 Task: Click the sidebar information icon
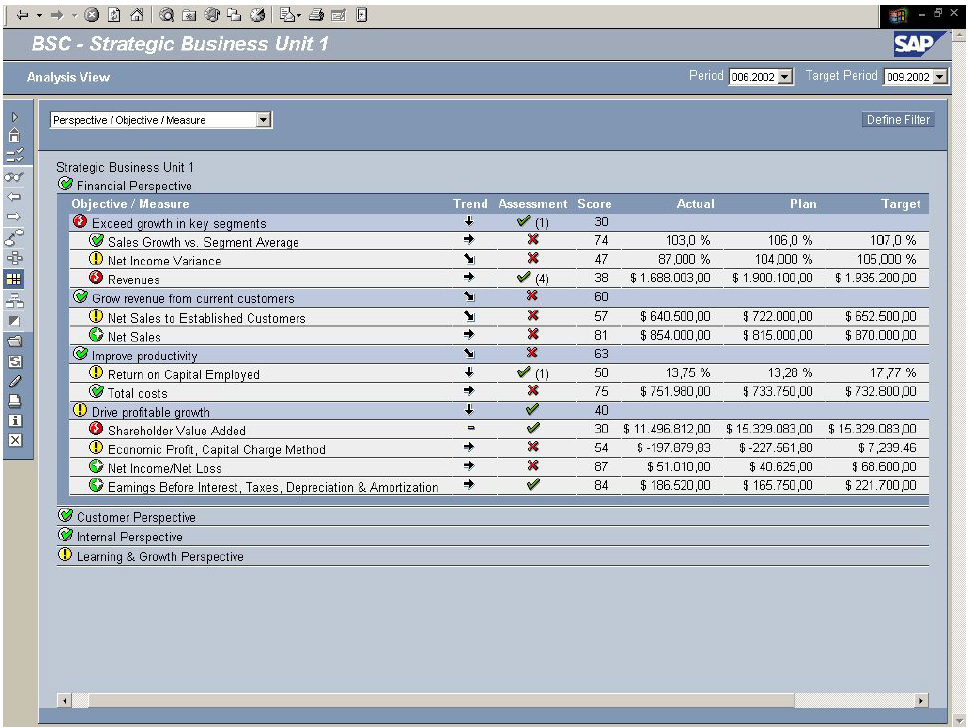(15, 421)
